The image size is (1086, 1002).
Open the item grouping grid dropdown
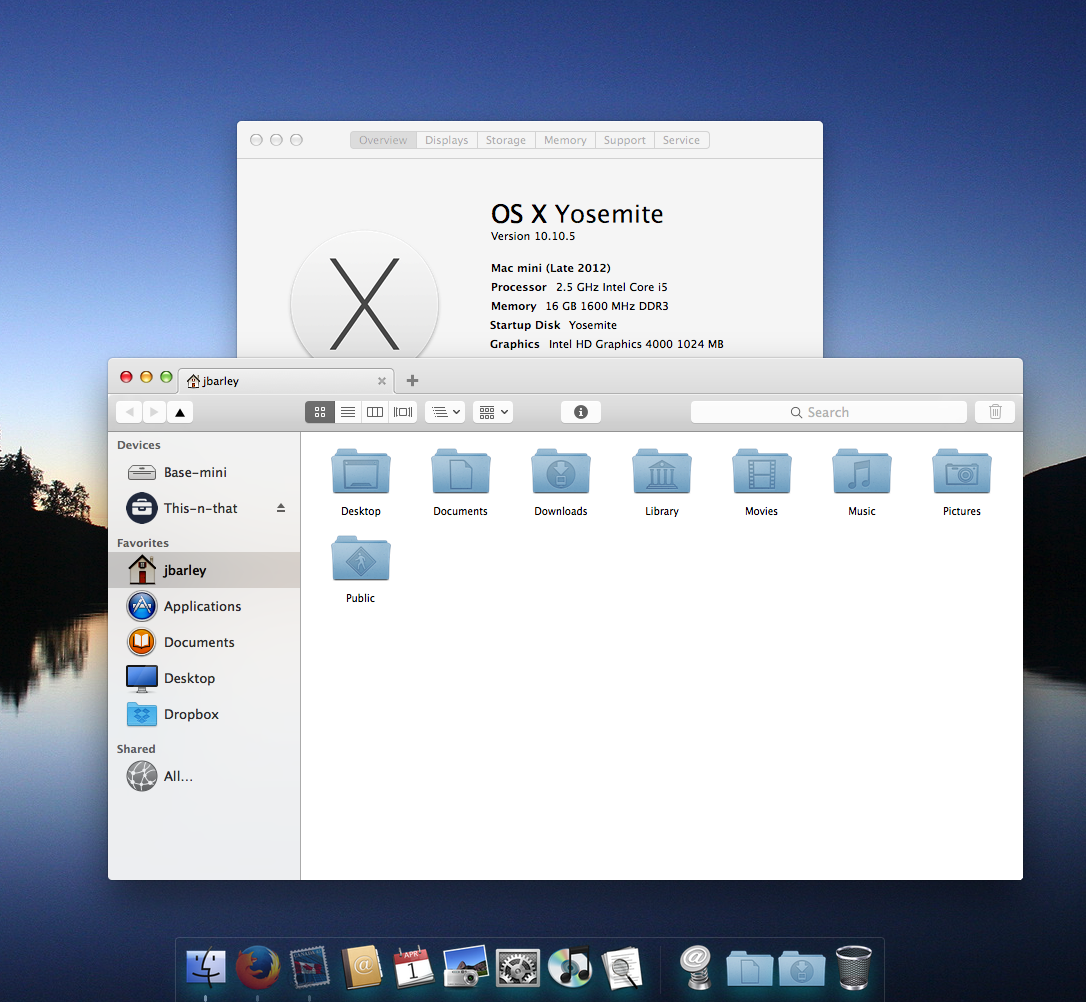point(493,412)
